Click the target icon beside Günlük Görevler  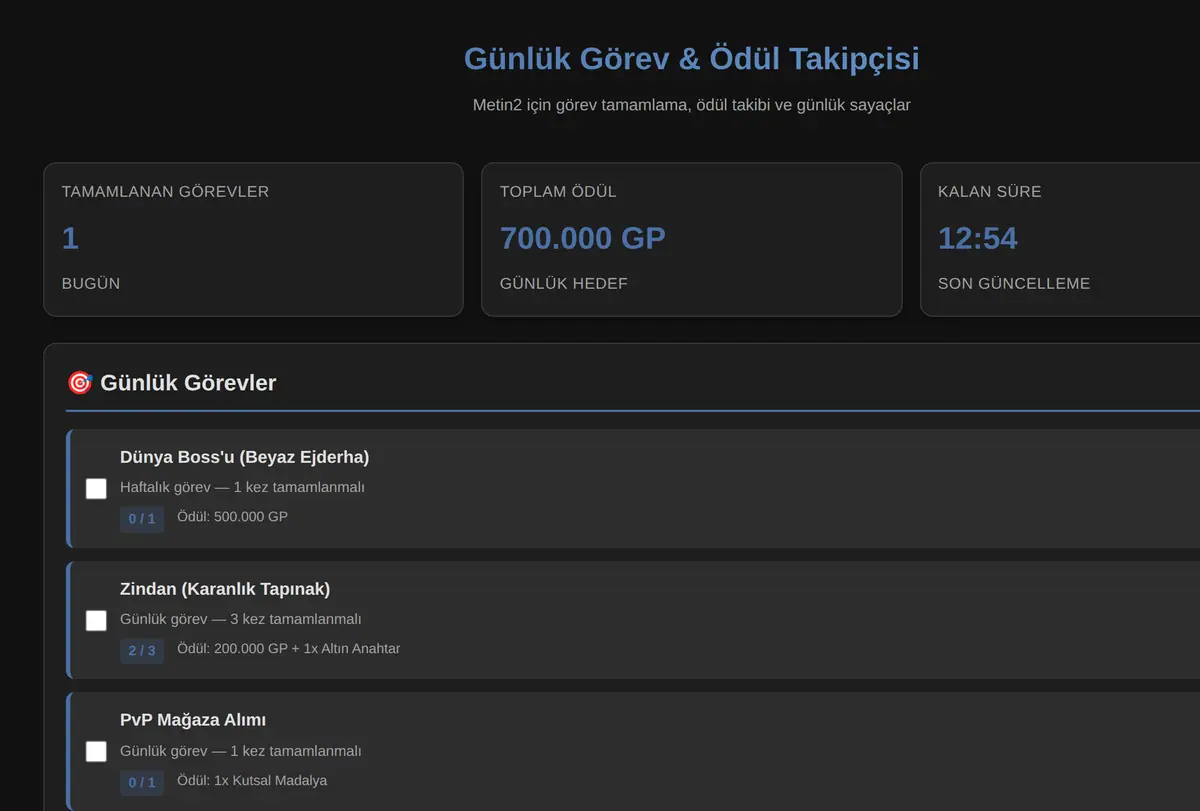point(80,382)
